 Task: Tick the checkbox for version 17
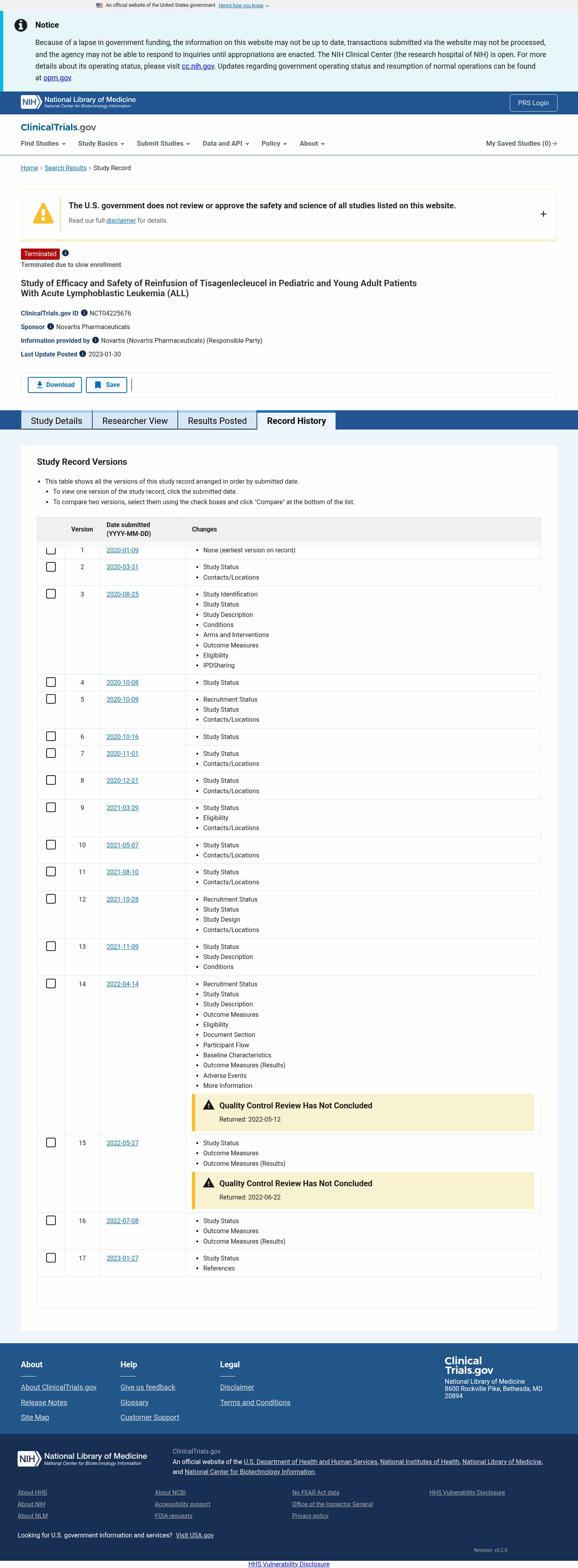coord(51,1258)
